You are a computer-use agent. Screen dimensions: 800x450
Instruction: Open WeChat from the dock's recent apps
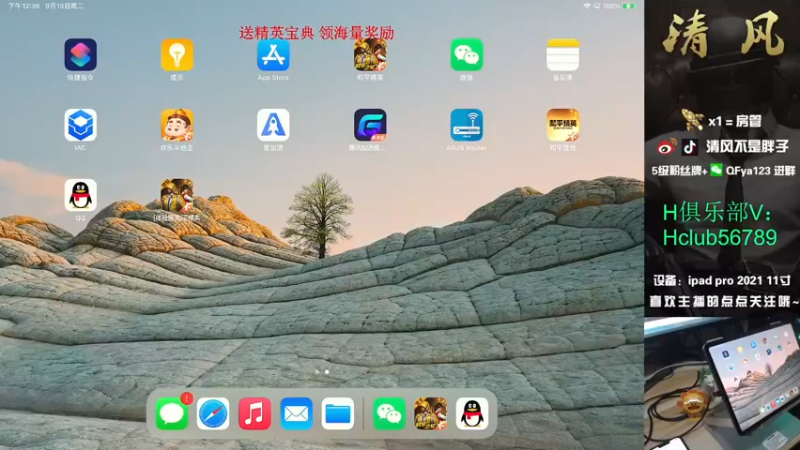[x=389, y=413]
